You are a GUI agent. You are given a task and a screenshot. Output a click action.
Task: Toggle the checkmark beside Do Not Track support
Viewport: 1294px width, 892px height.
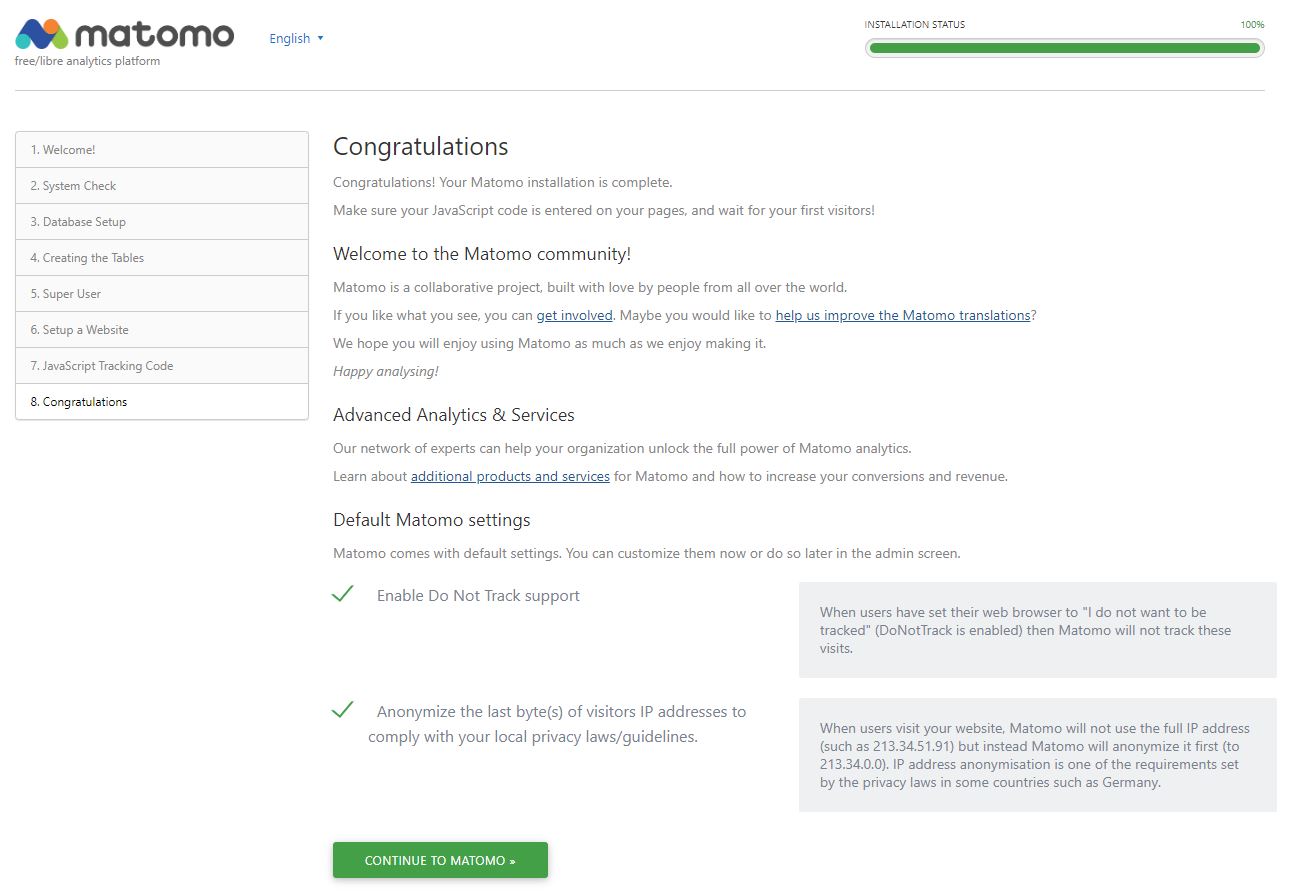coord(342,593)
